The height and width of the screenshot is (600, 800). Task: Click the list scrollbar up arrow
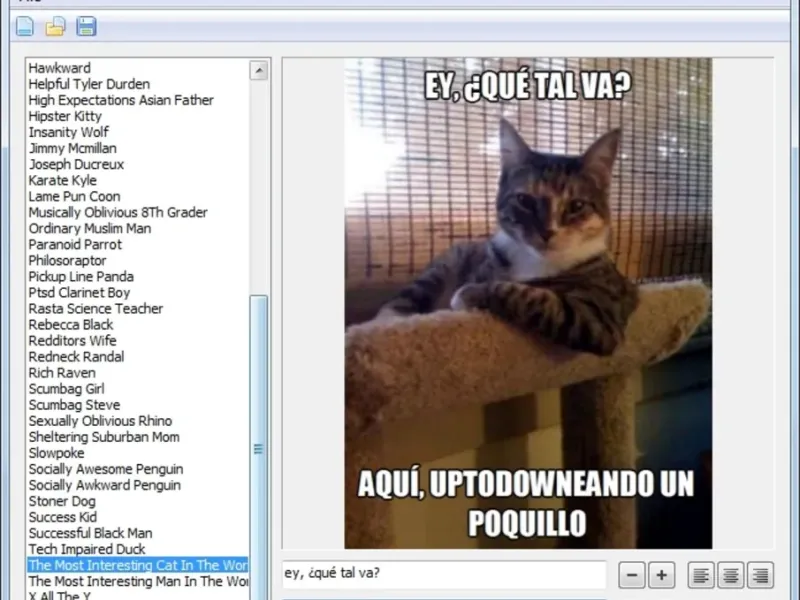tap(259, 70)
